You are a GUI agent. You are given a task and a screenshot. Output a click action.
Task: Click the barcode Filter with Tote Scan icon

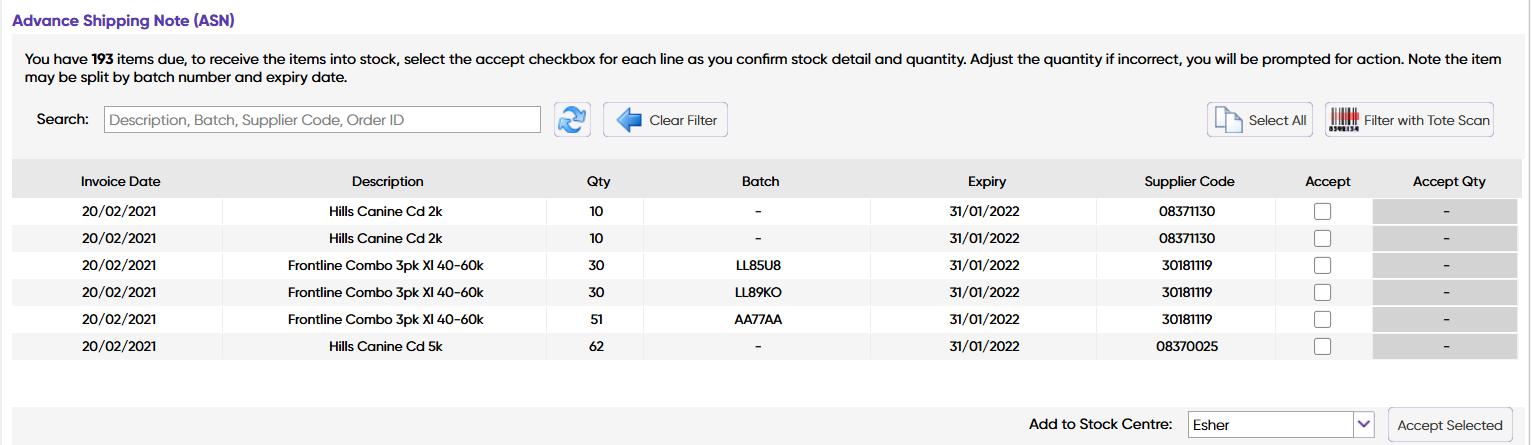(x=1343, y=121)
